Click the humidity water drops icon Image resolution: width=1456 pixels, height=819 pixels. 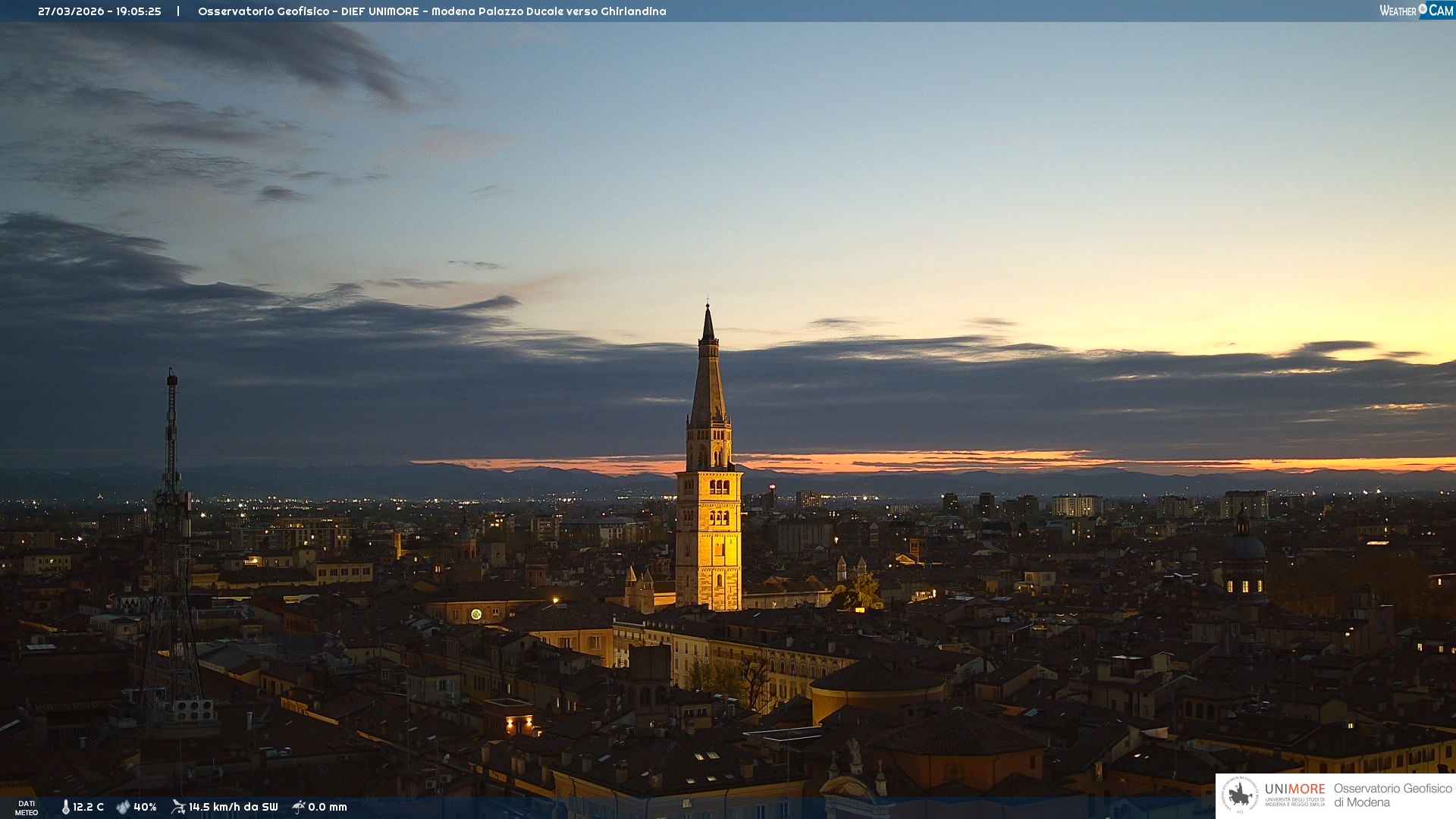[x=123, y=807]
